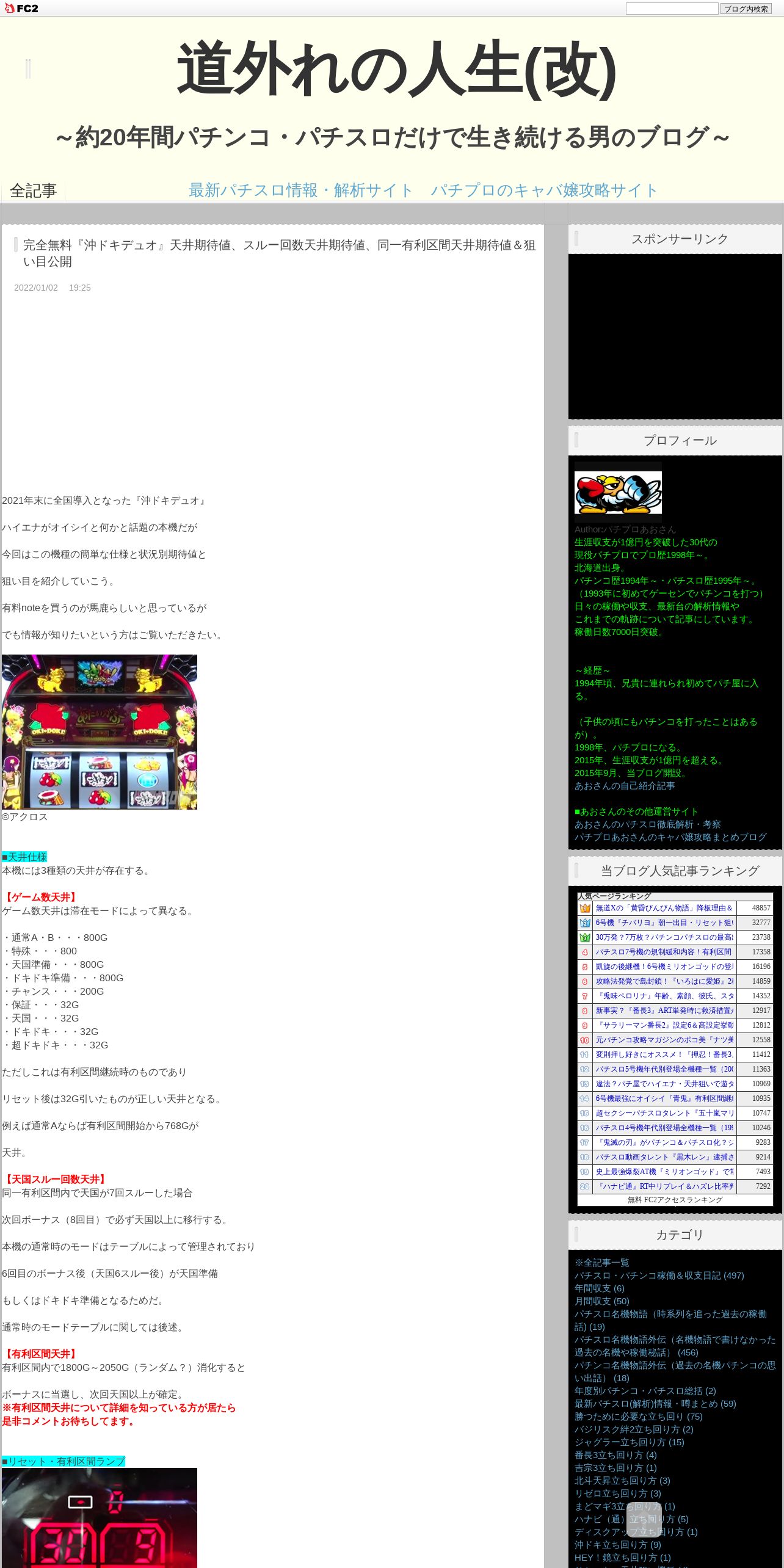Click the view count 48857 cell
Viewport: 784px width, 1568px height.
click(x=756, y=908)
